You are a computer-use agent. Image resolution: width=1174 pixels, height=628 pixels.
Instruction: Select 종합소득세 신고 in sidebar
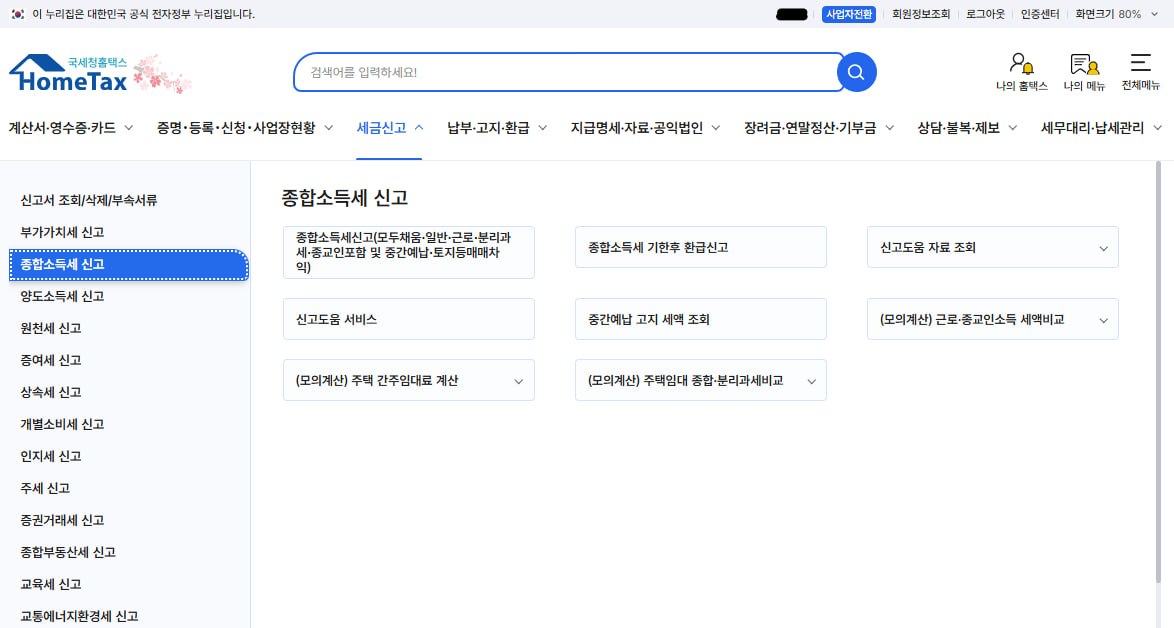[x=128, y=265]
